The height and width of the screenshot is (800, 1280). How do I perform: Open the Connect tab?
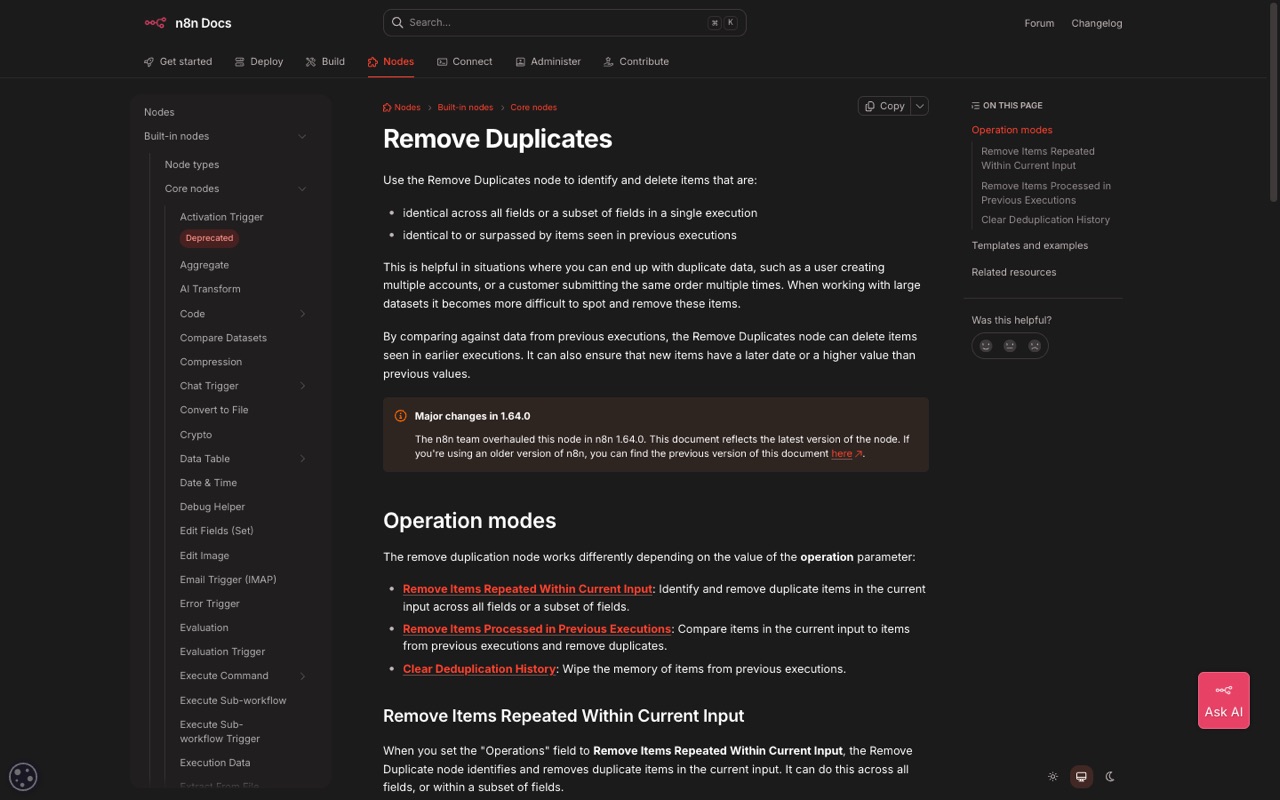point(465,61)
